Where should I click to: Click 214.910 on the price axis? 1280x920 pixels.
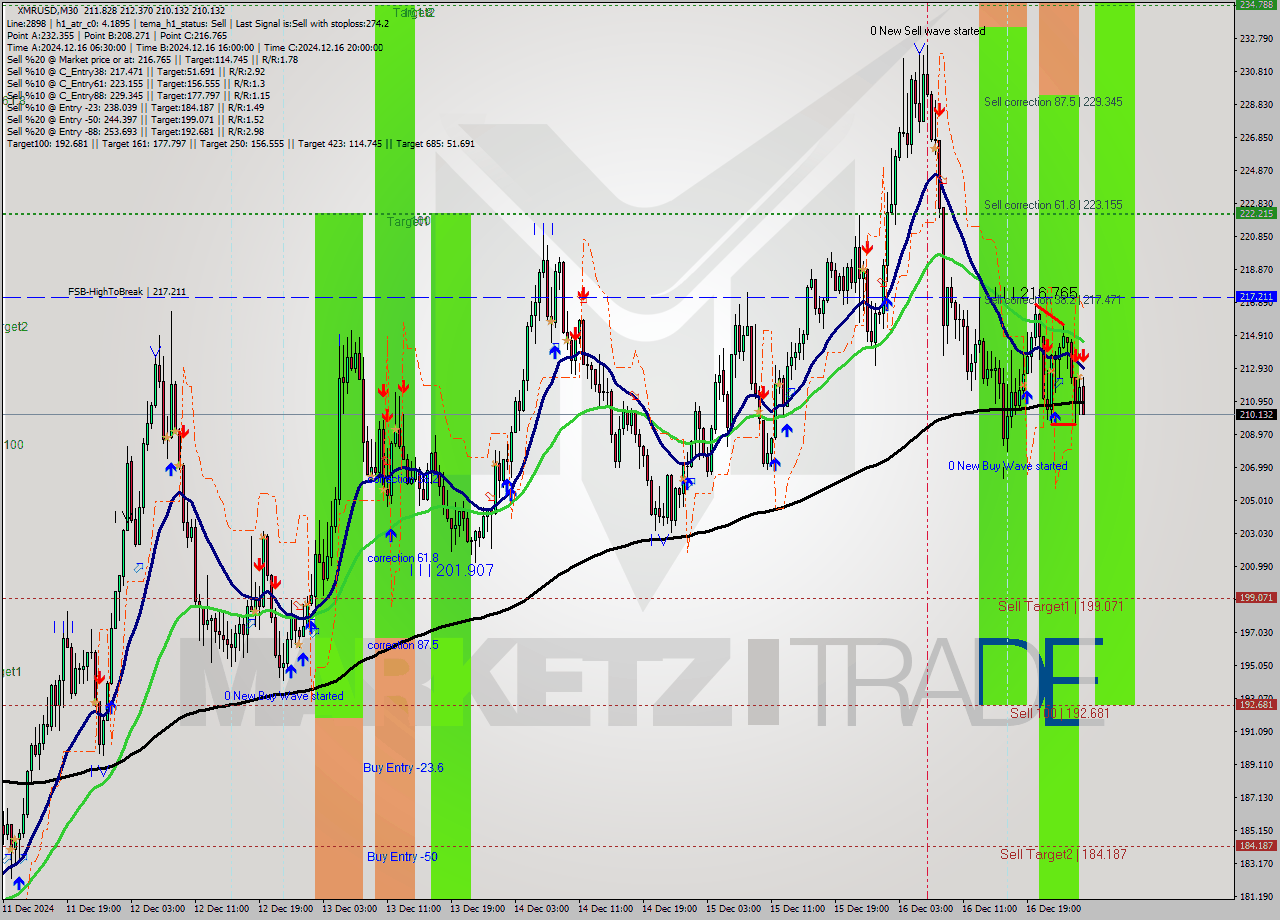1256,335
